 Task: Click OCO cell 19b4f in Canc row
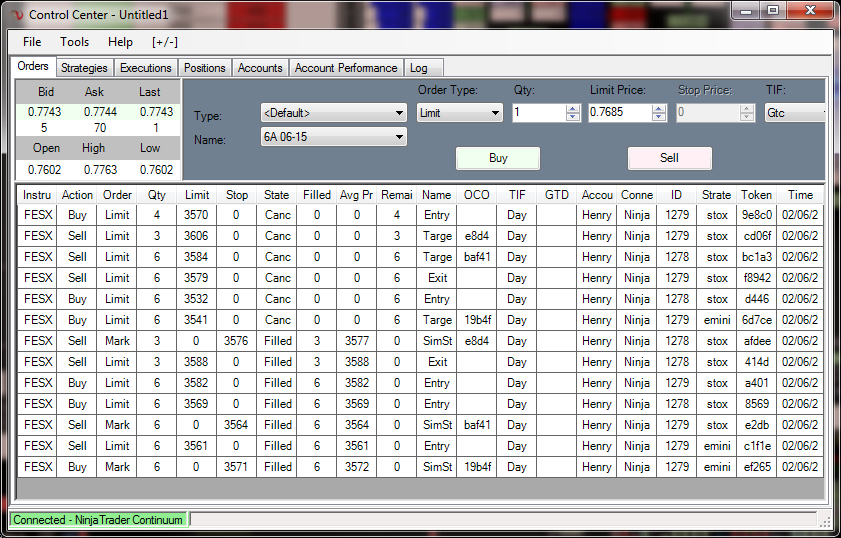(x=477, y=320)
